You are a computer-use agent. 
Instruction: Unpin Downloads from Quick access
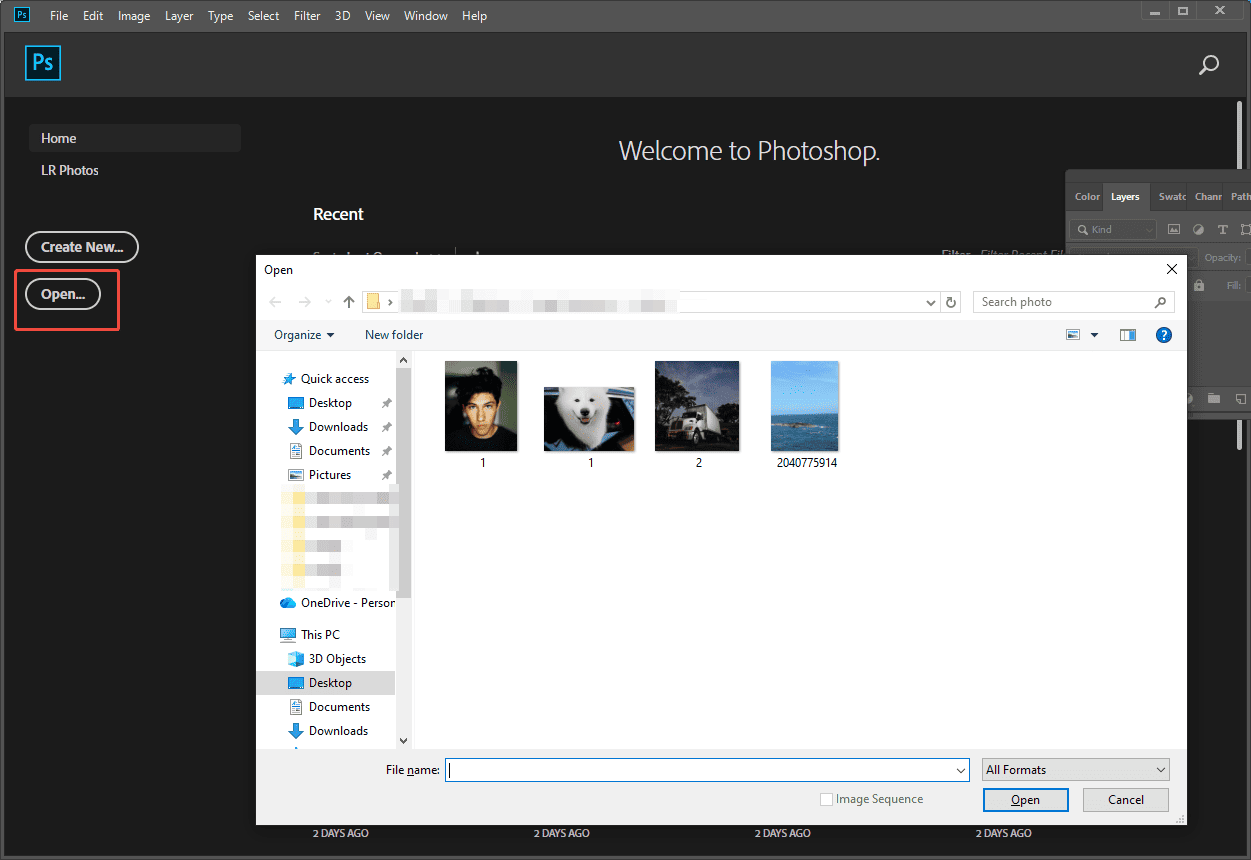(x=385, y=426)
